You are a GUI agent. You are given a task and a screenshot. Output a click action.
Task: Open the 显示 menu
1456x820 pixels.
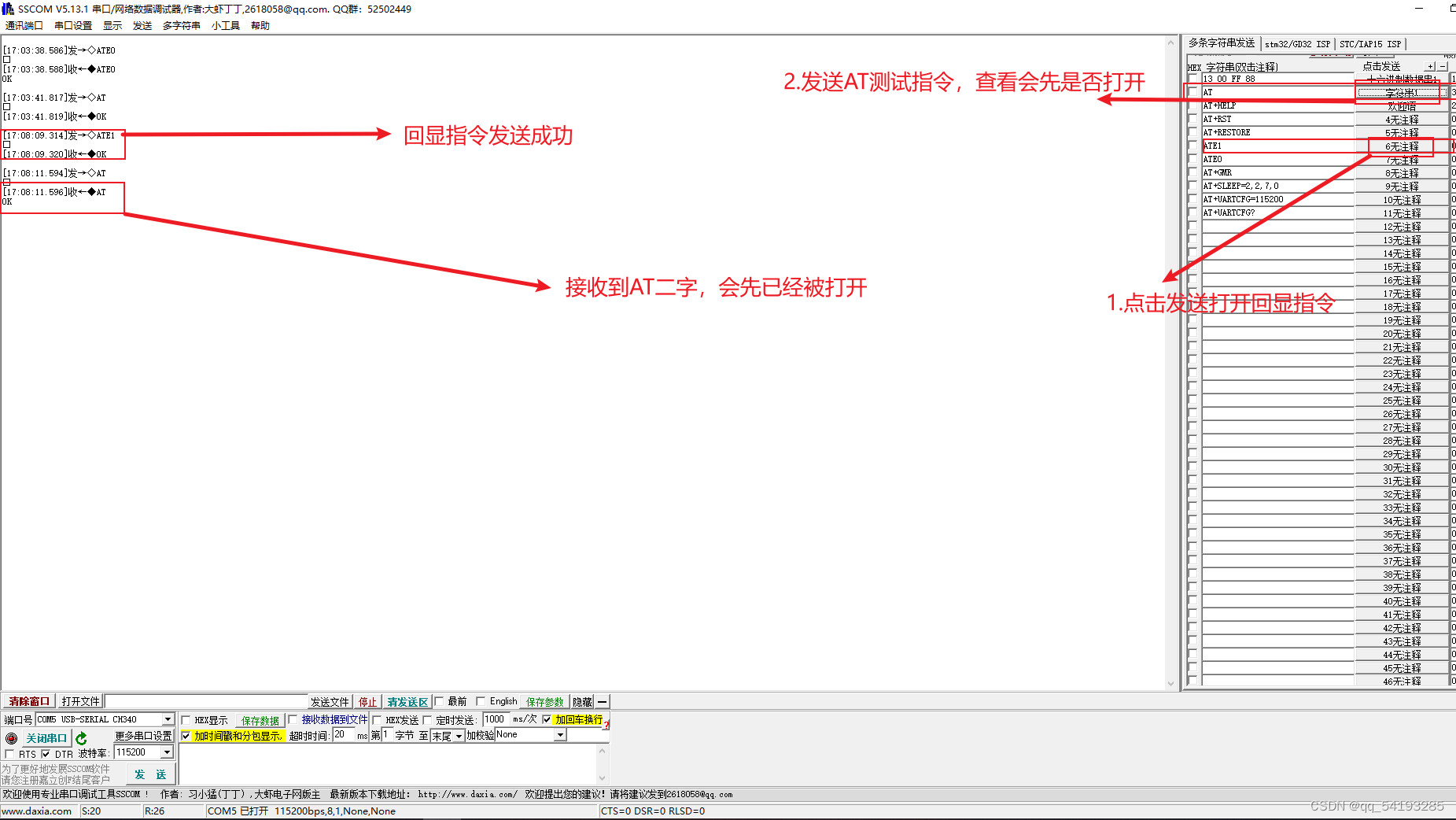click(x=112, y=25)
